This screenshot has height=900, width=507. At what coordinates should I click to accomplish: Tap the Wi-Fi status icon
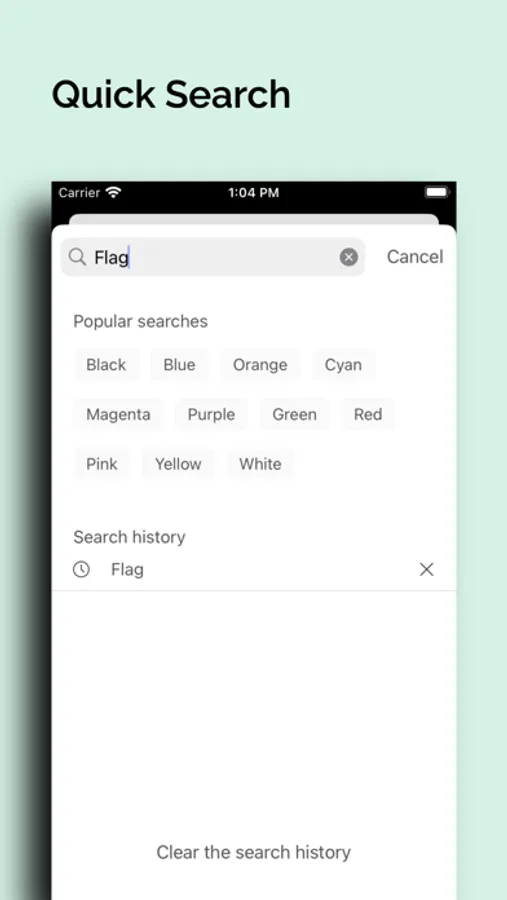pos(114,193)
